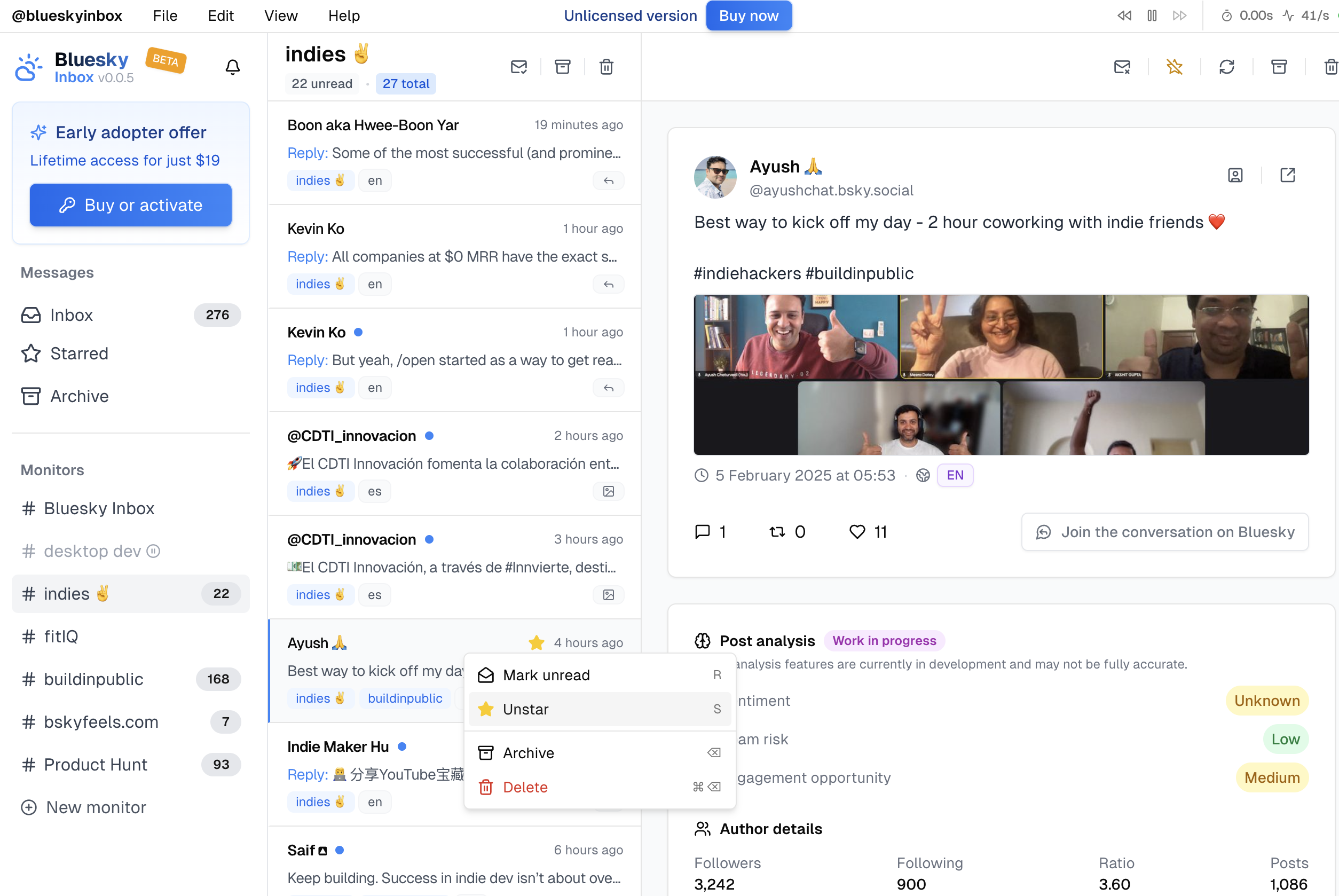Click rewind playback icon

(1124, 15)
